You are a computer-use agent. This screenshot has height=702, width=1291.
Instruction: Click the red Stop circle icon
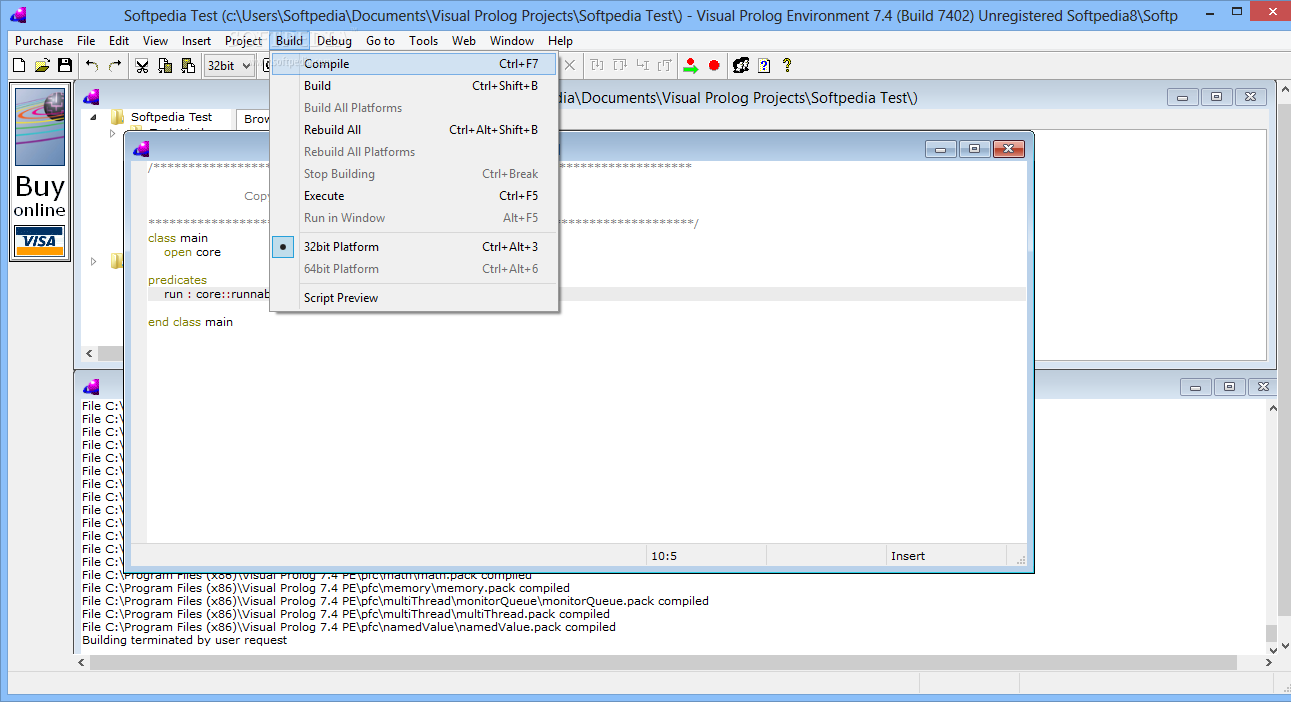pyautogui.click(x=714, y=65)
